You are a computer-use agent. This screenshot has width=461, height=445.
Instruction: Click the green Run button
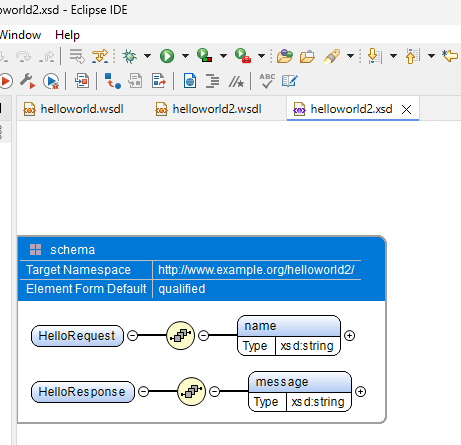click(167, 56)
